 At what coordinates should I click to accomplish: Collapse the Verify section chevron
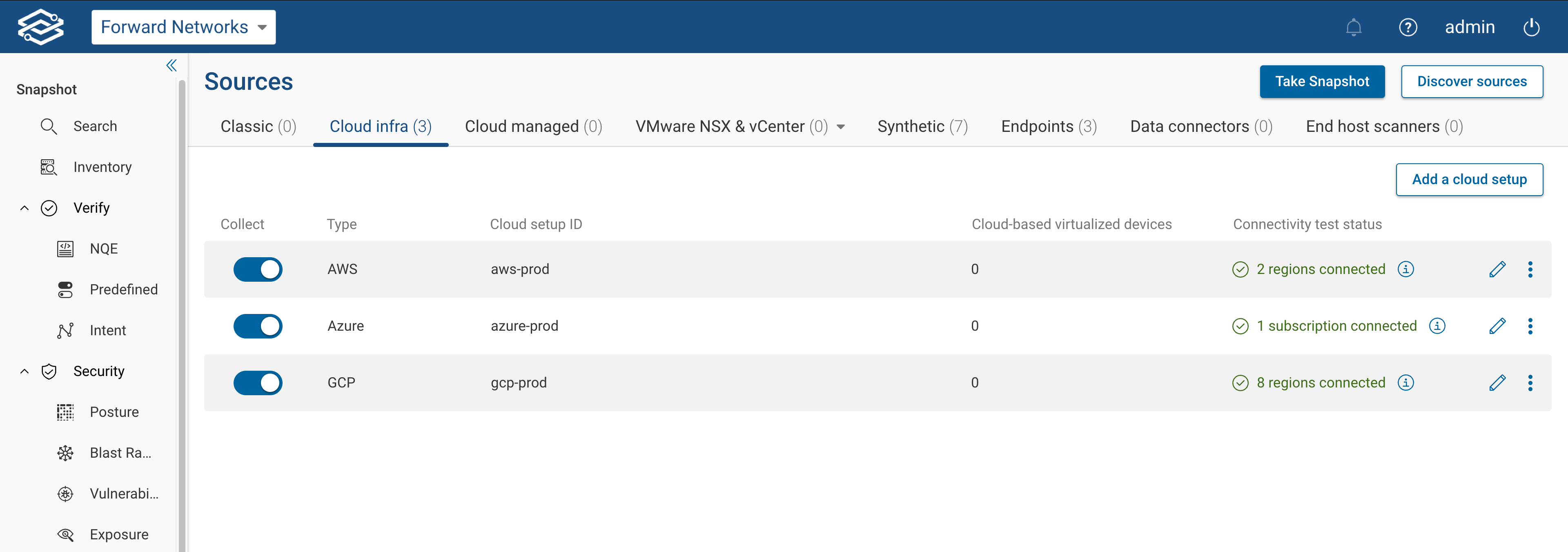pos(24,208)
